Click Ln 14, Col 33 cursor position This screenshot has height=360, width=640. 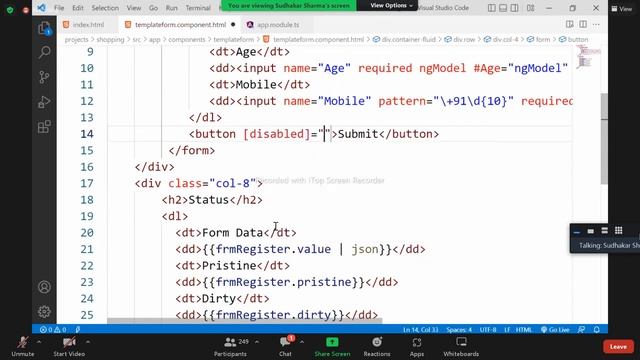click(x=420, y=329)
